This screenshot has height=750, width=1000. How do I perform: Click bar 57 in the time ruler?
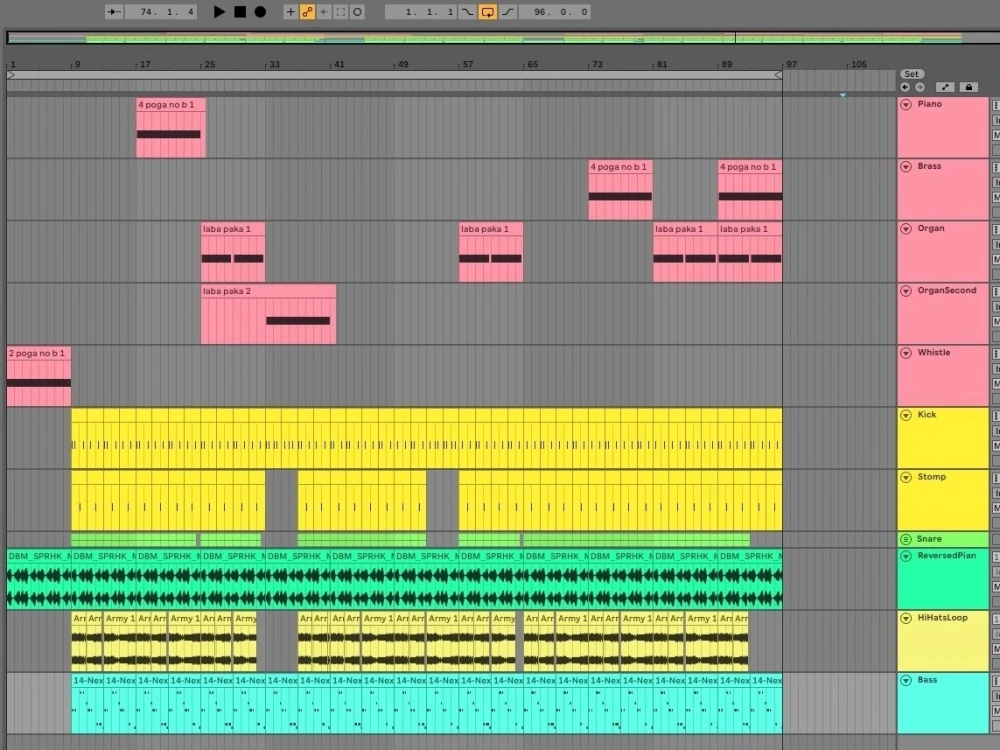[467, 64]
